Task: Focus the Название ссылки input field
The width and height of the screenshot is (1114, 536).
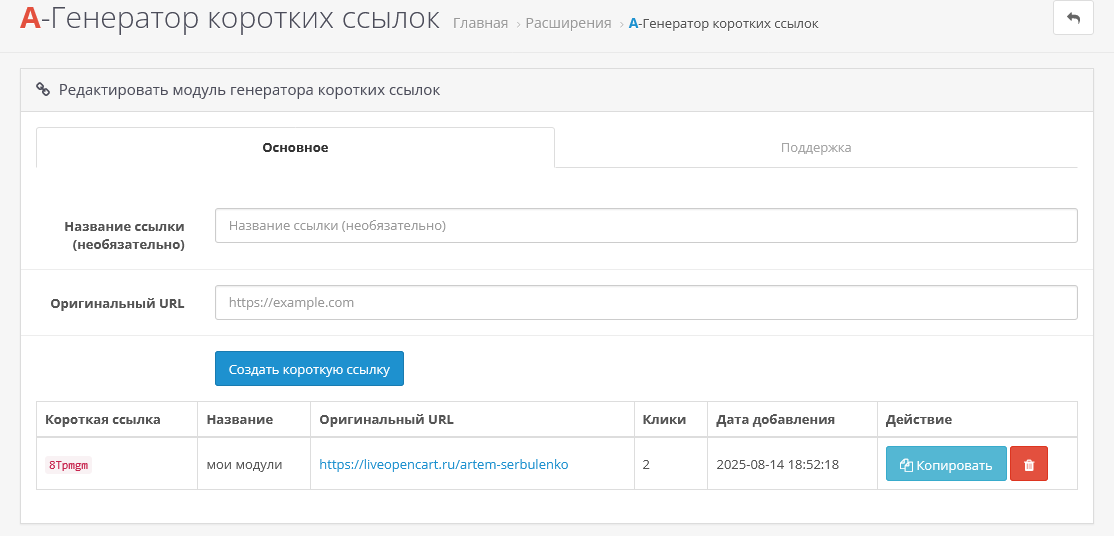Action: click(x=646, y=225)
